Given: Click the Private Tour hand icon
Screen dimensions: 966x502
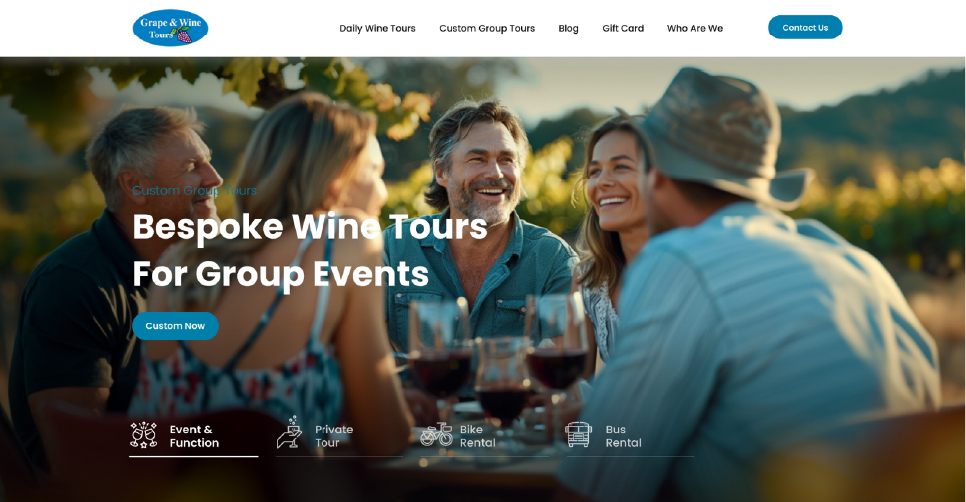Looking at the screenshot, I should pos(289,432).
